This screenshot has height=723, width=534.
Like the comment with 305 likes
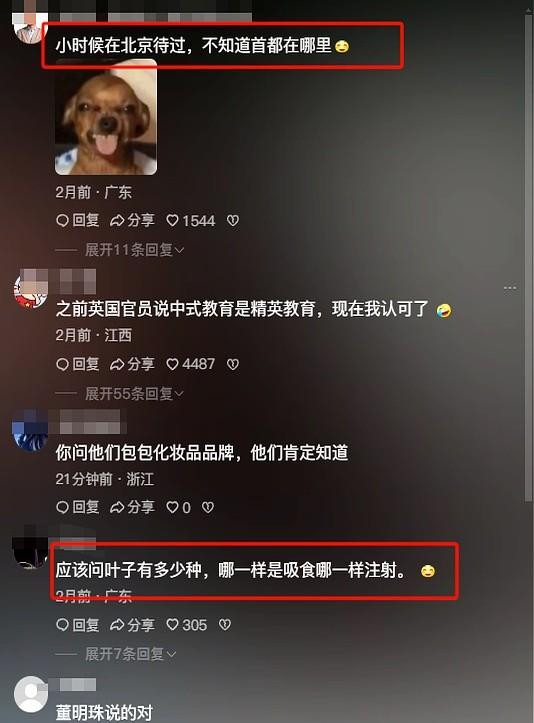[186, 625]
